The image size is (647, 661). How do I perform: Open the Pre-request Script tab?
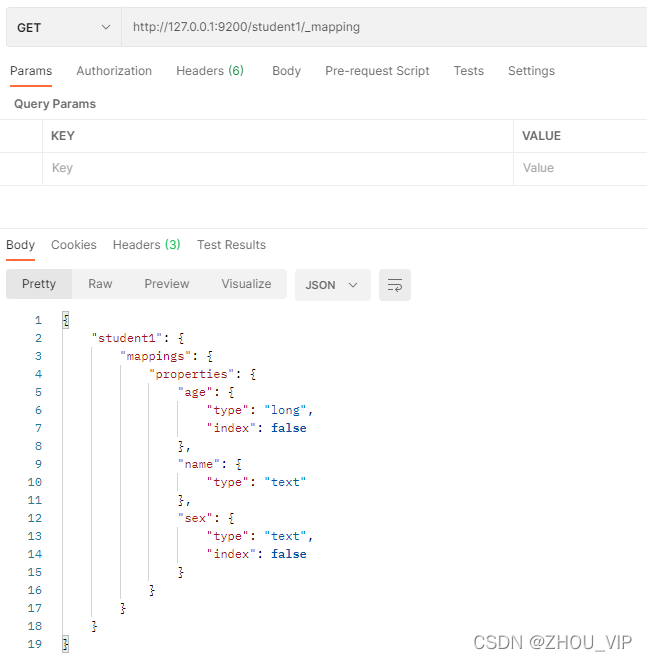(x=377, y=71)
